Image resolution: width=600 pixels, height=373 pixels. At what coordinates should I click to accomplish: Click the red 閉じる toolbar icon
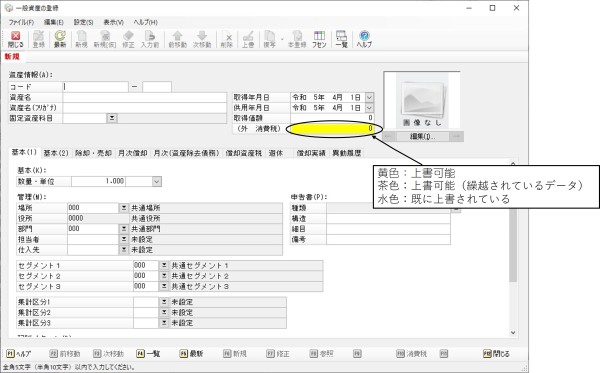(16, 39)
